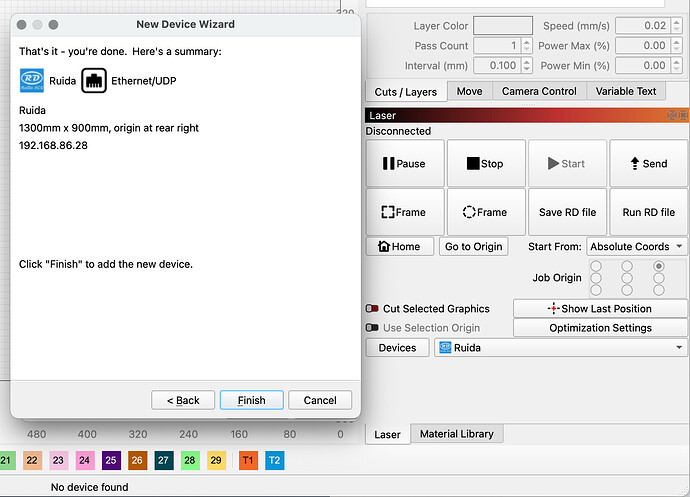Pick palette color 22 (peach)
Viewport: 690px width, 497px height.
tap(32, 460)
